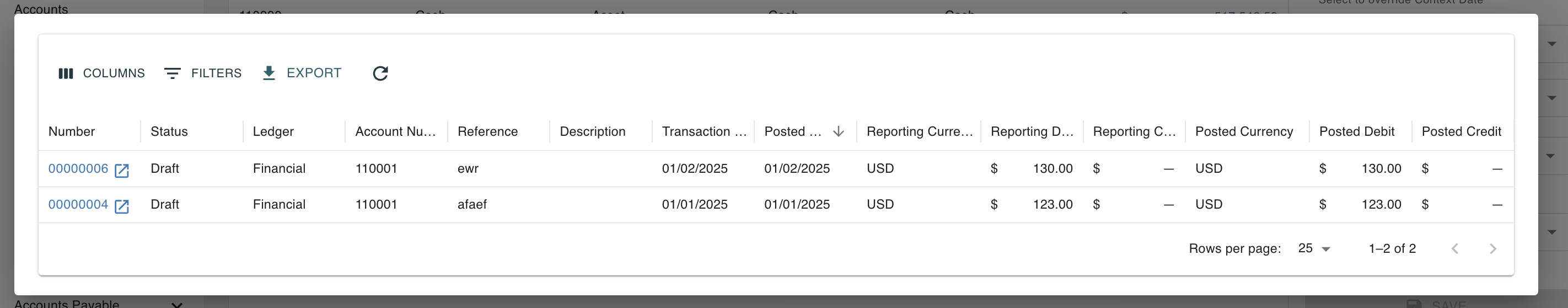Image resolution: width=1568 pixels, height=308 pixels.
Task: Open the Filters panel
Action: tap(203, 73)
